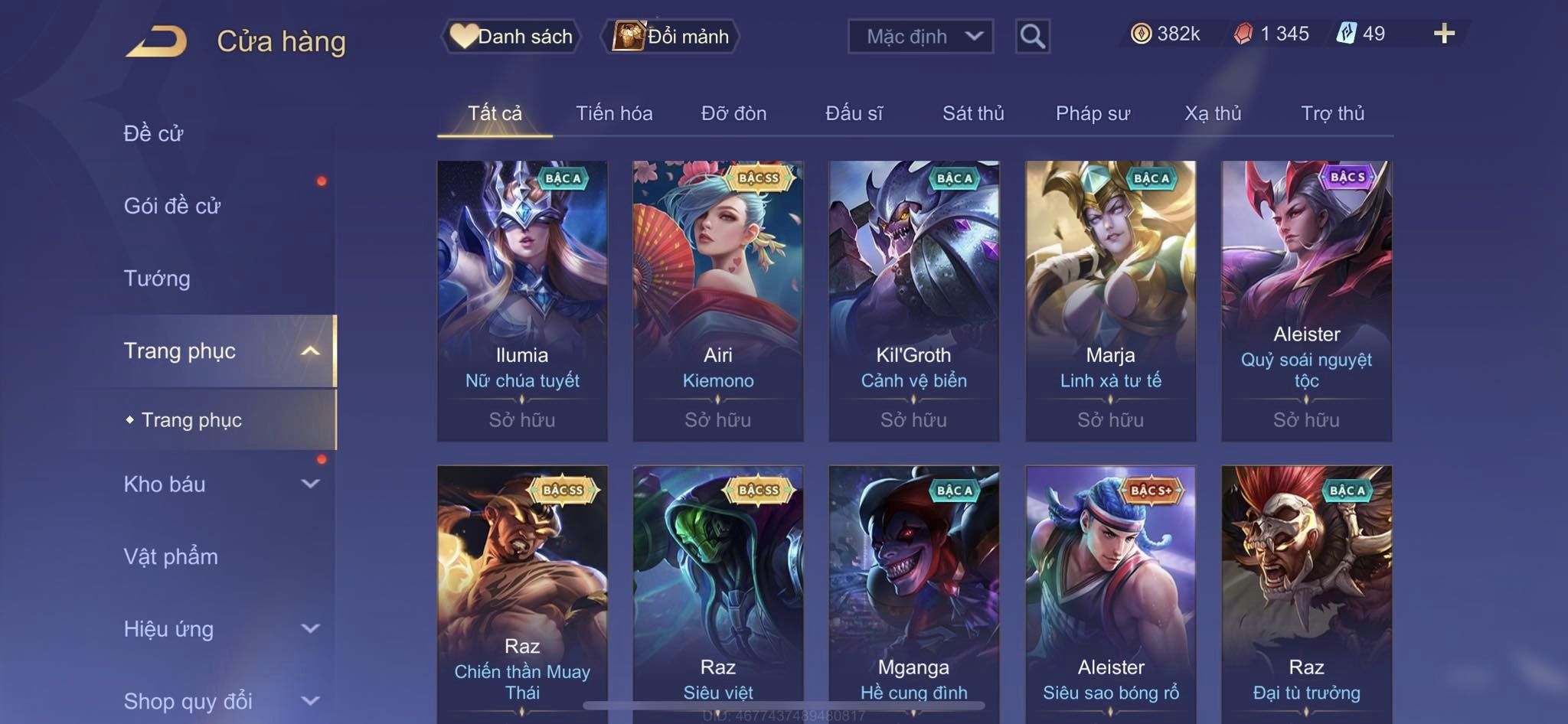The image size is (1568, 724).
Task: Open Gói đề cử in sidebar
Action: [172, 206]
